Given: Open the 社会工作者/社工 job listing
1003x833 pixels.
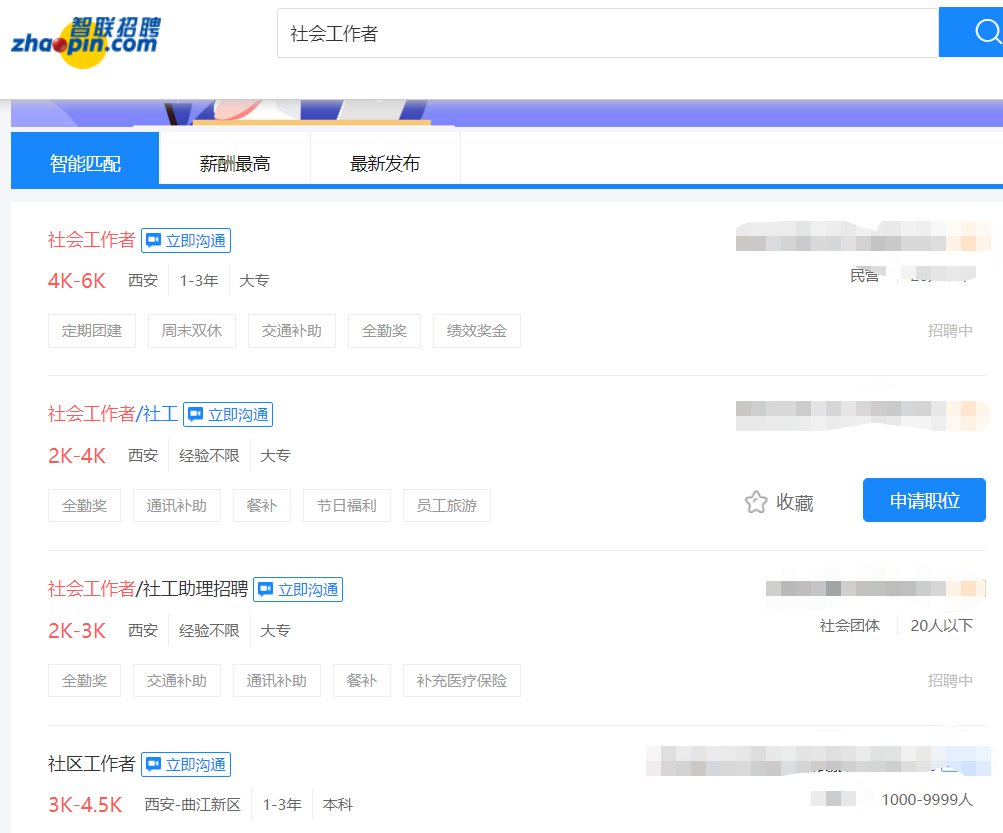Looking at the screenshot, I should (x=112, y=414).
